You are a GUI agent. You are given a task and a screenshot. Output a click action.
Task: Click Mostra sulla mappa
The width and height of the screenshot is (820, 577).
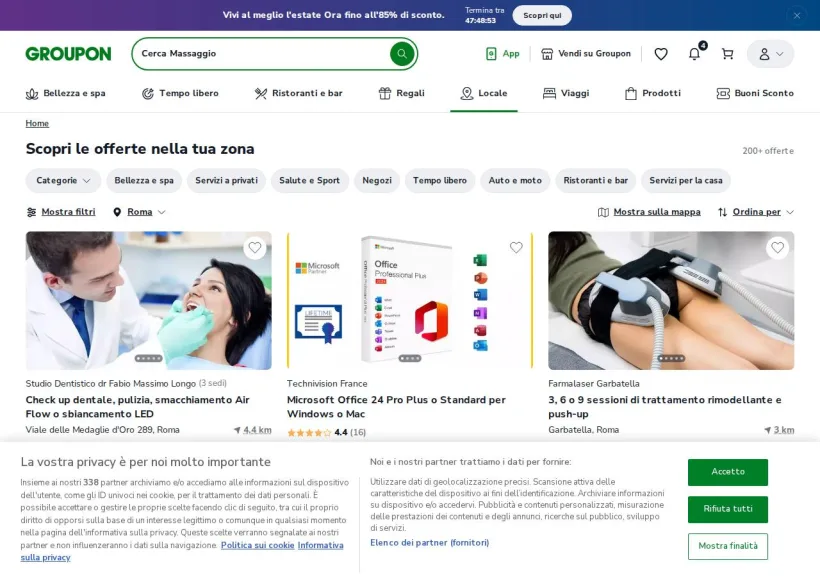(x=649, y=212)
